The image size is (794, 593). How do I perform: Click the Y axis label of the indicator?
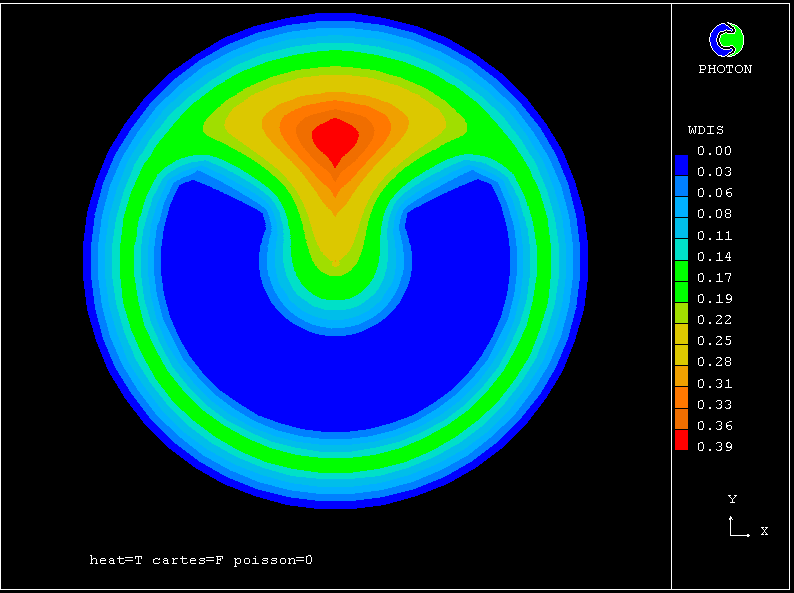[x=732, y=499]
